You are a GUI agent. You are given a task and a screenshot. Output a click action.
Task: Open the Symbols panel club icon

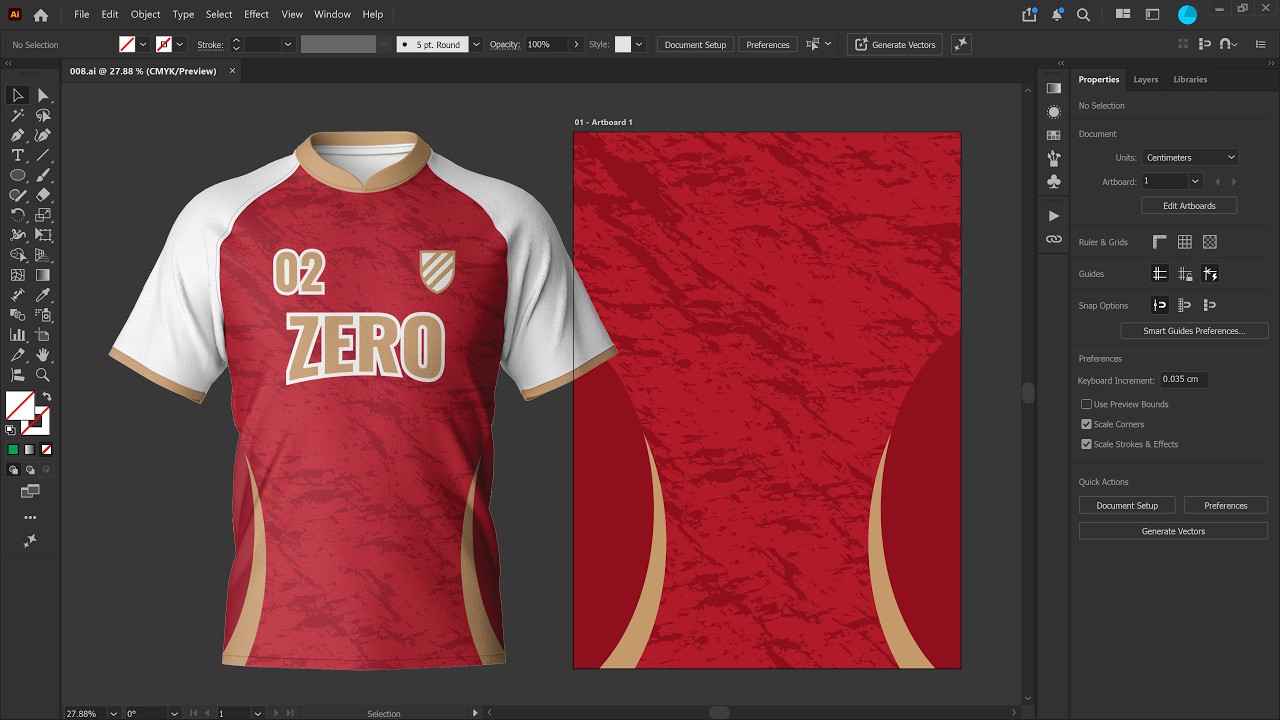(1053, 182)
